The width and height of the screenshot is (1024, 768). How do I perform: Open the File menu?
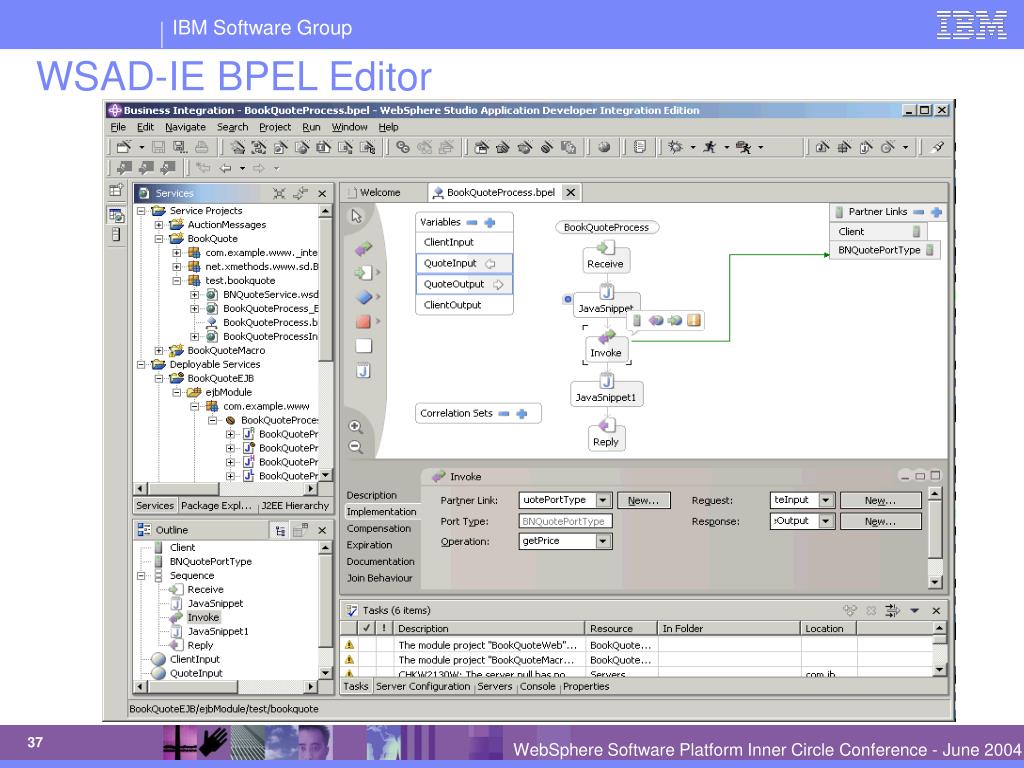click(118, 127)
